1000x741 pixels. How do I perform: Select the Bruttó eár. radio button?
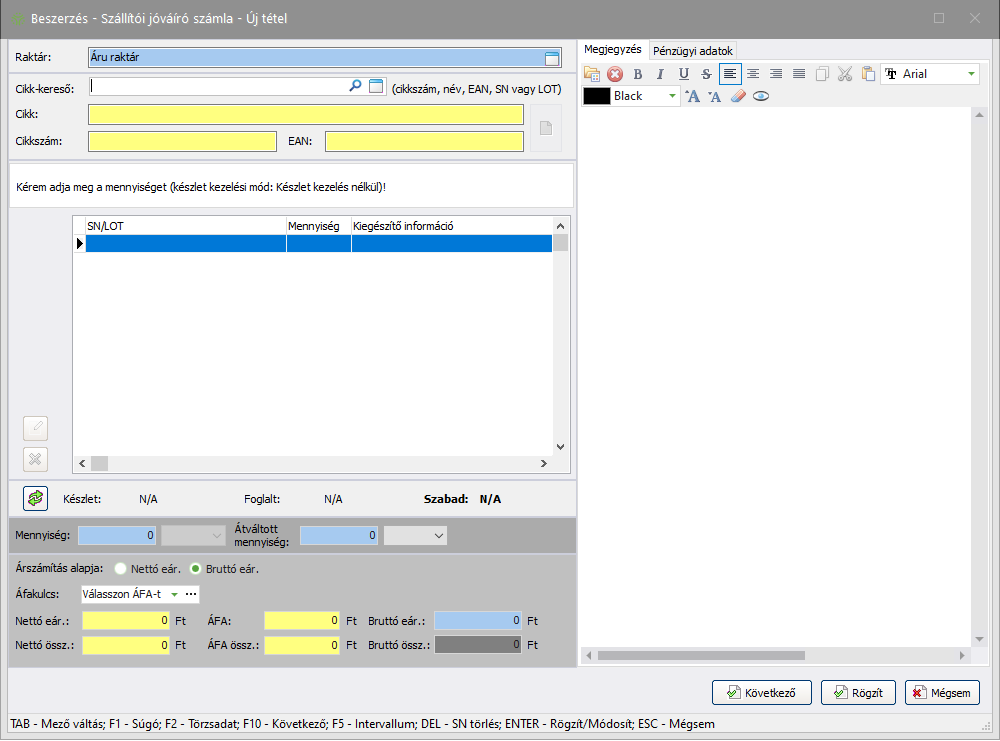197,568
